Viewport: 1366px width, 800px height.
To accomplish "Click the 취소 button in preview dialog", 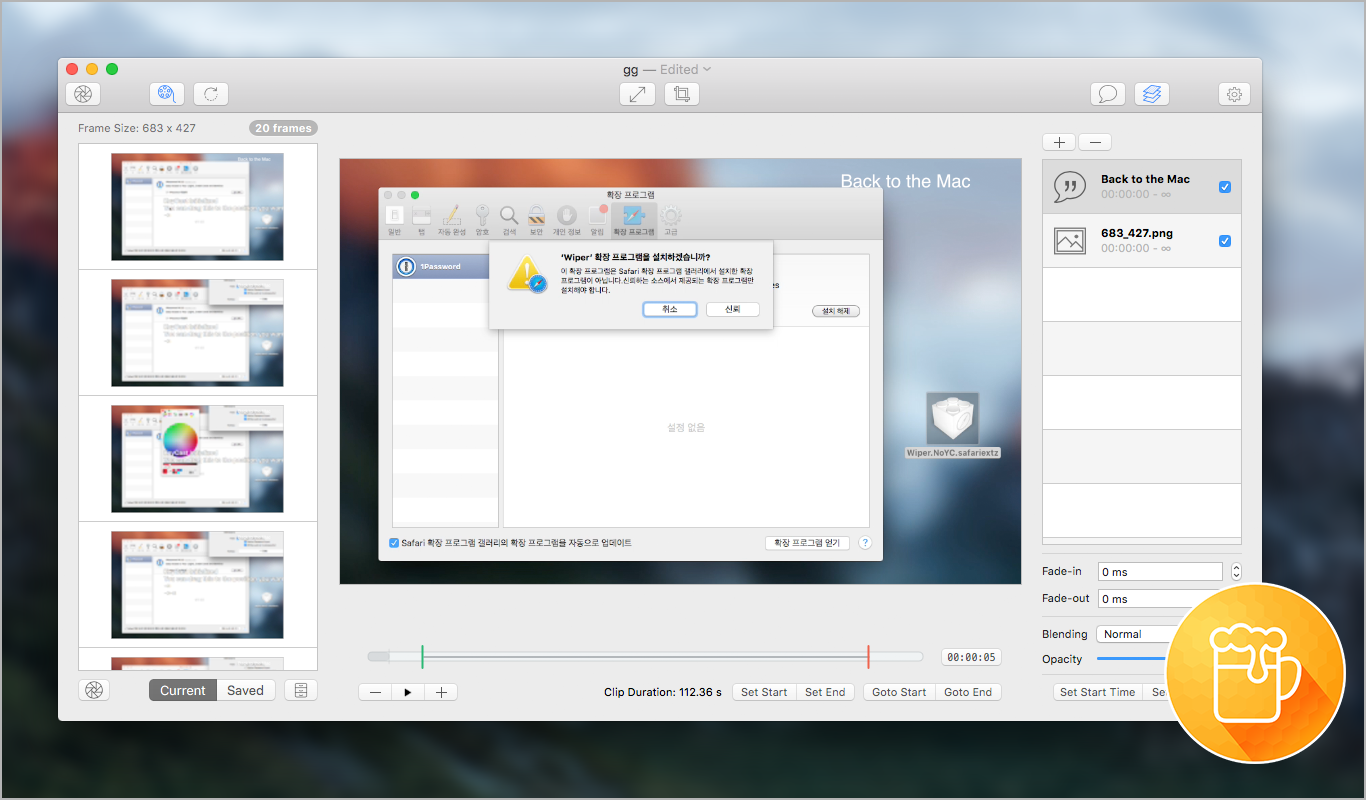I will [x=669, y=309].
